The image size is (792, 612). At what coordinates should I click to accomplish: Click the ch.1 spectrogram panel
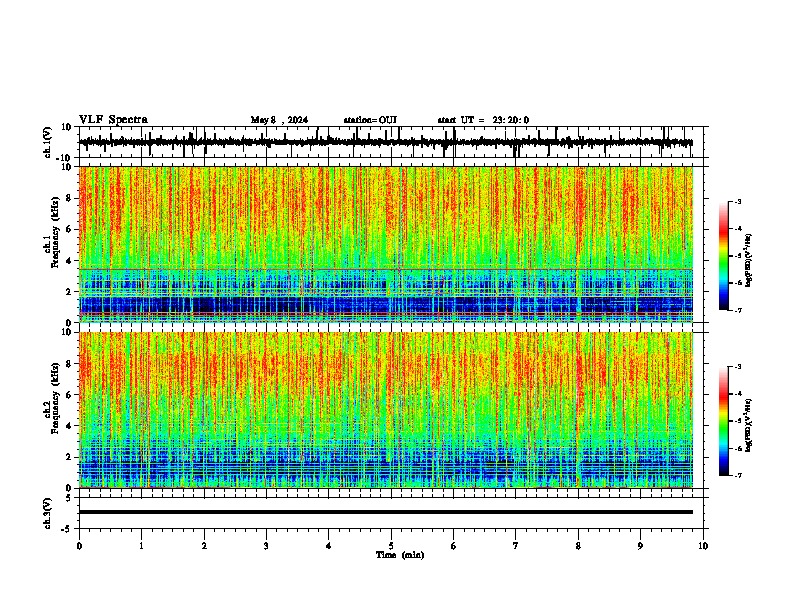[x=386, y=244]
